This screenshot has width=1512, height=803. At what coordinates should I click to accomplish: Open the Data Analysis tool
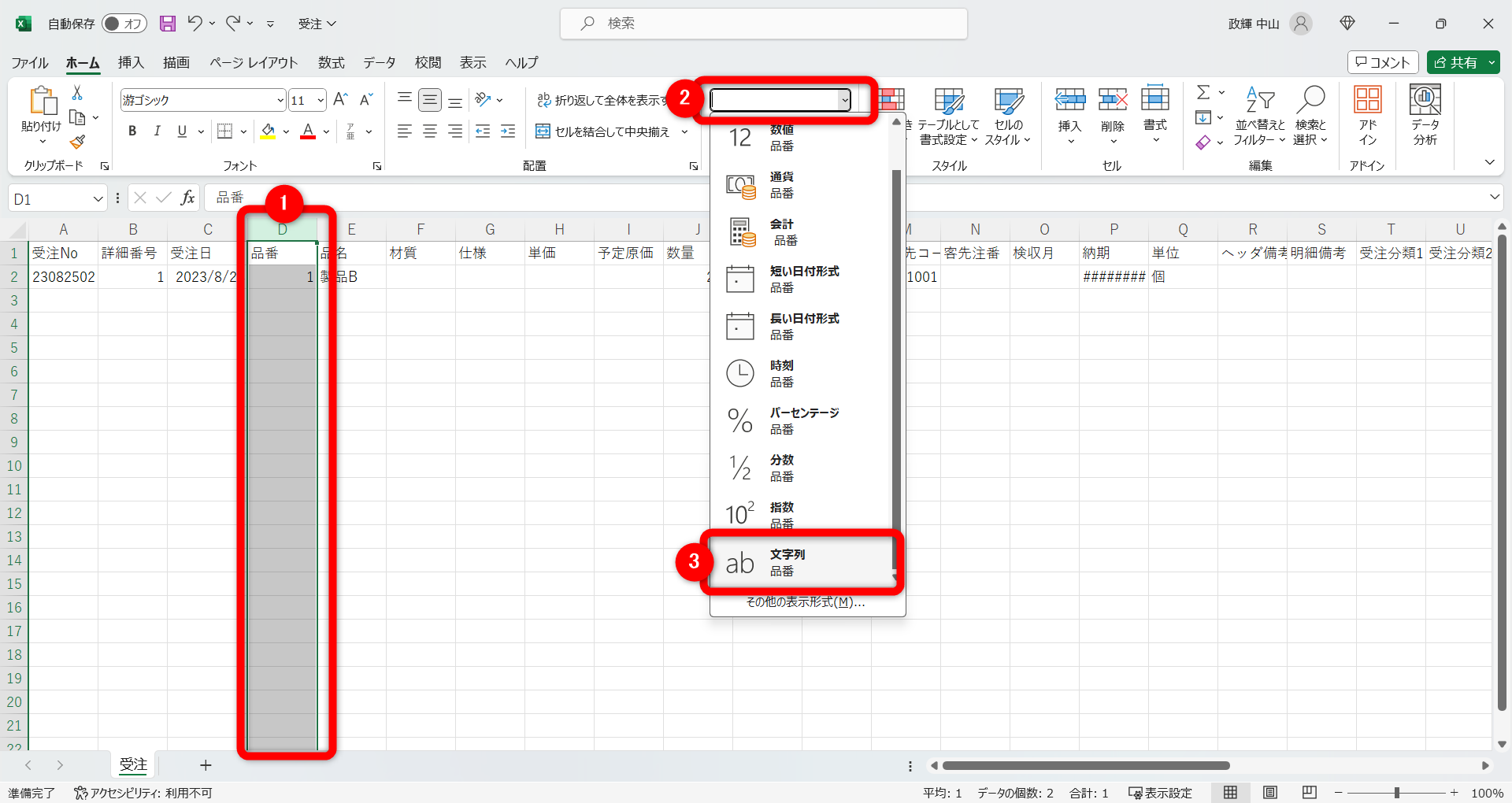point(1425,115)
